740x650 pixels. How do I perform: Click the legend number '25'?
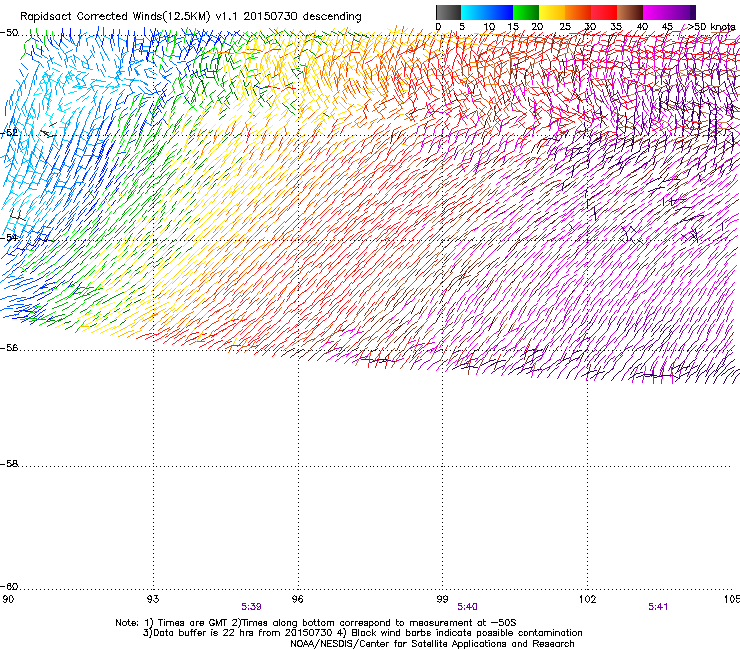coord(565,27)
